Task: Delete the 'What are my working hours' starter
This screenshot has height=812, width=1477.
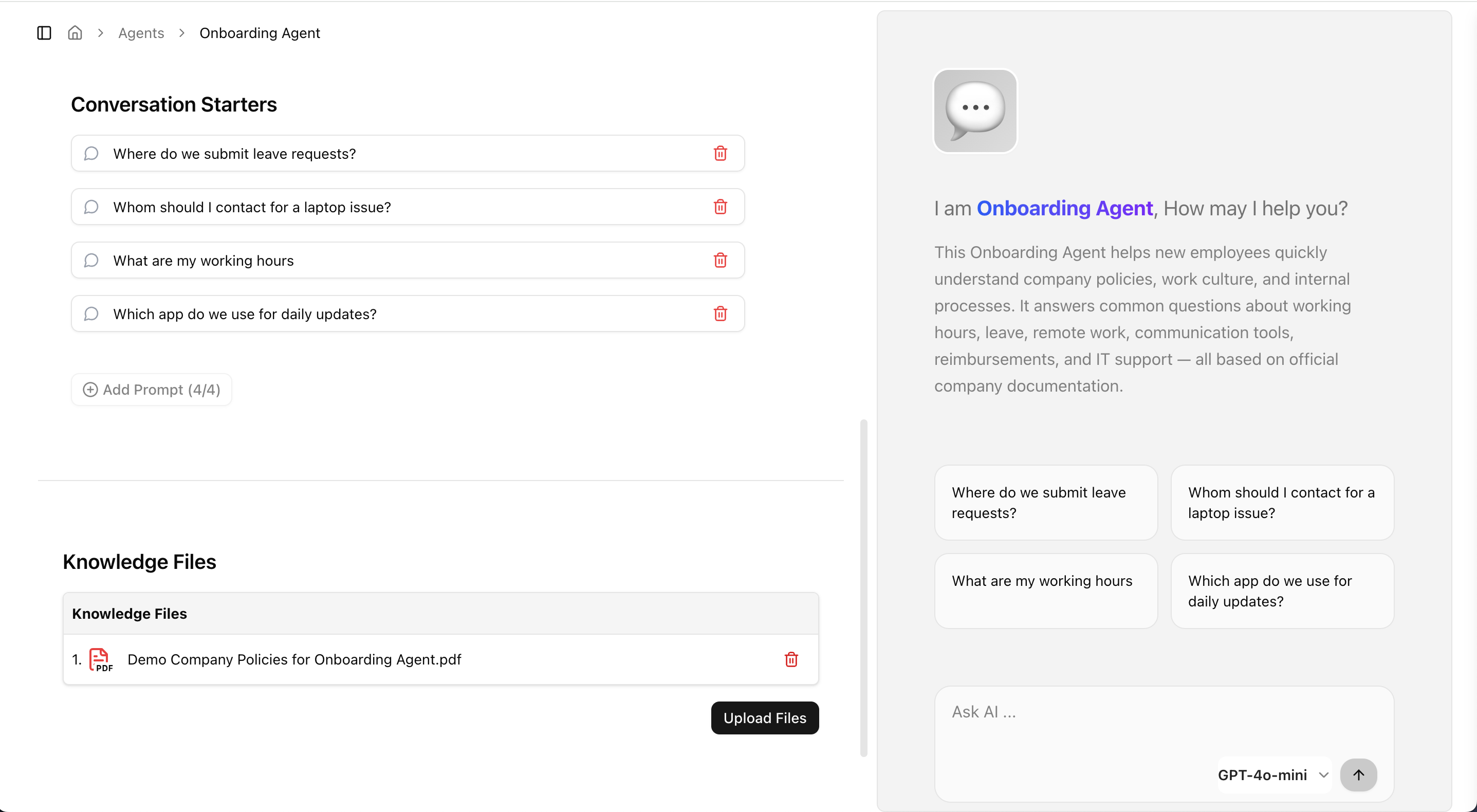Action: pyautogui.click(x=720, y=260)
